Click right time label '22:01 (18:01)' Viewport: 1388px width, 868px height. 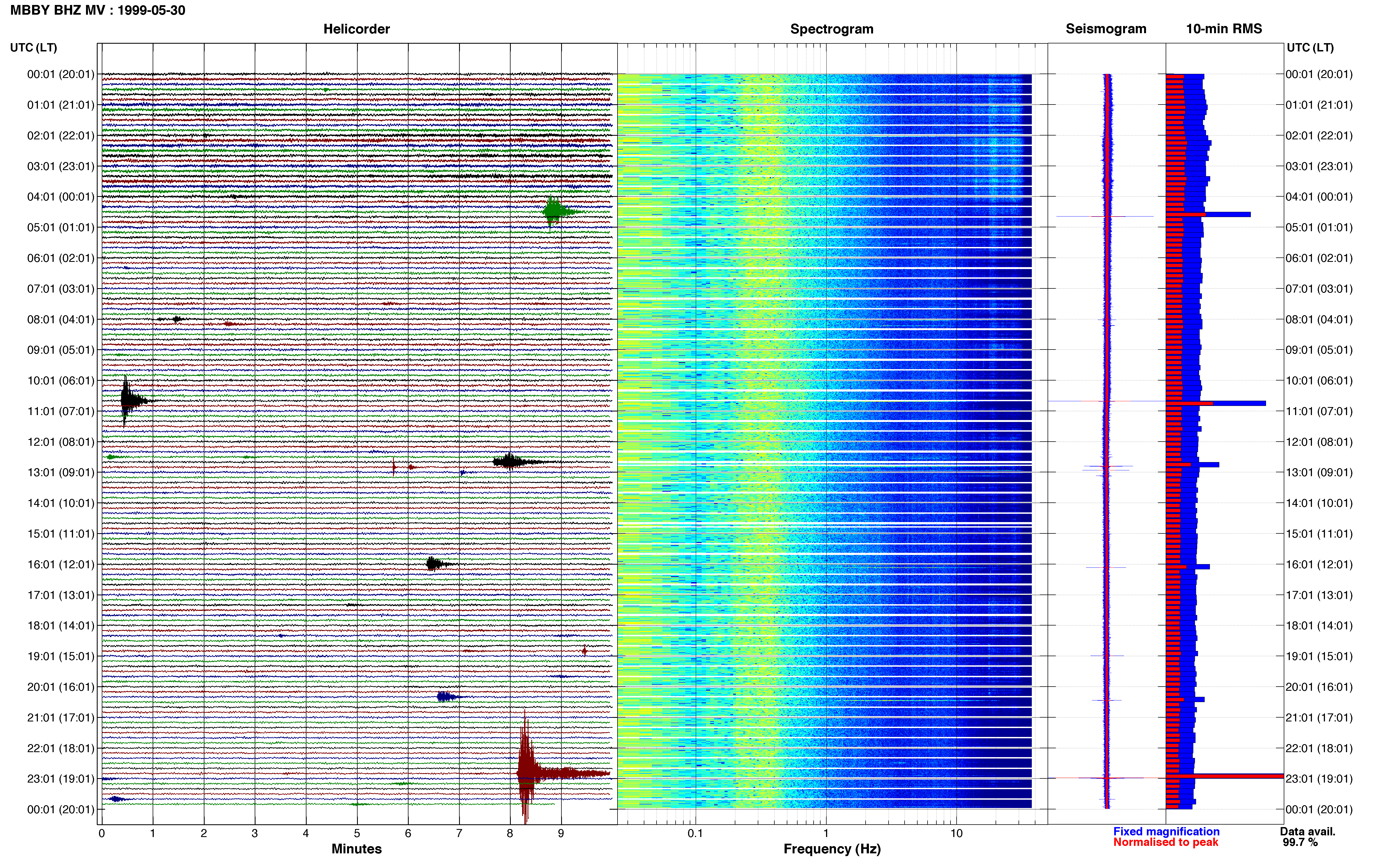1319,748
